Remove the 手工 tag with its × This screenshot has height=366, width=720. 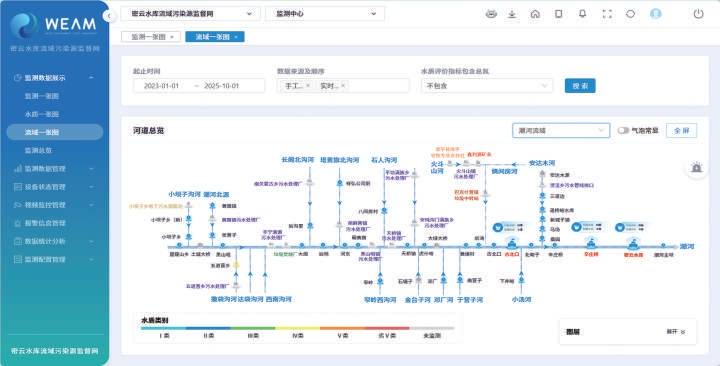click(308, 85)
